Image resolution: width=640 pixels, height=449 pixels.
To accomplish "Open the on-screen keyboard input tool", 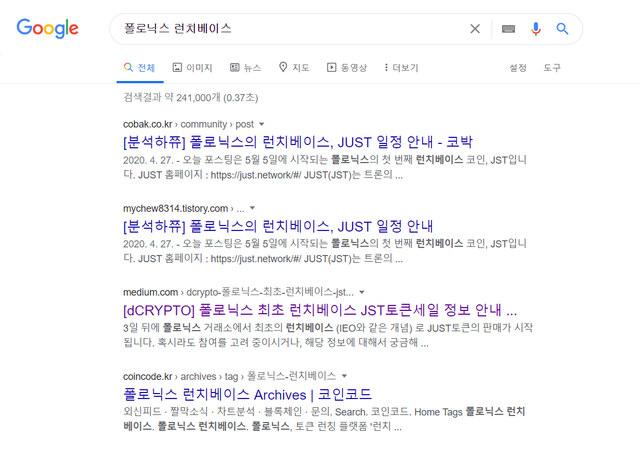I will coord(508,29).
